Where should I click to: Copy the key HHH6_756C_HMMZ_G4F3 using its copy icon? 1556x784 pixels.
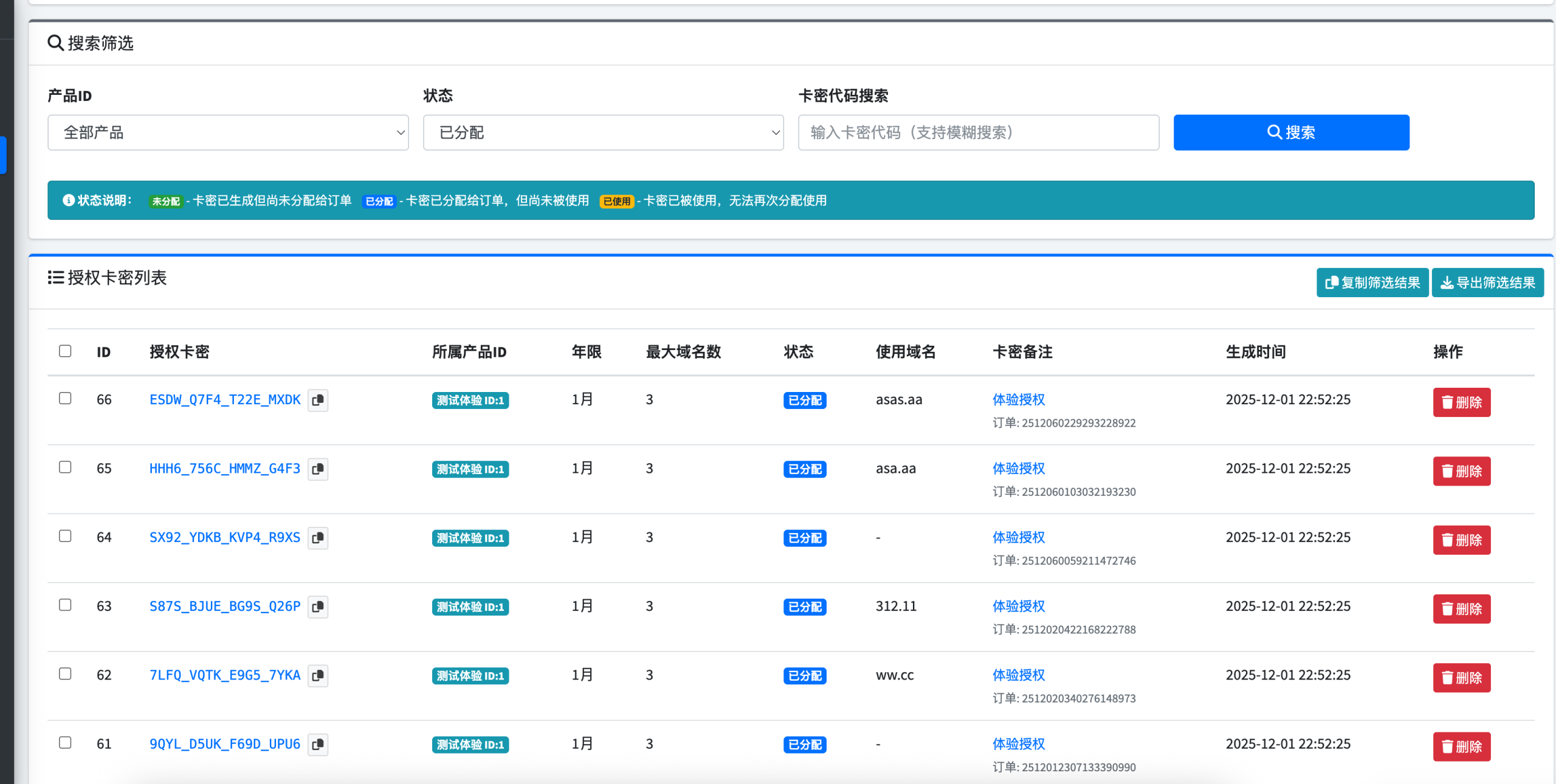318,469
